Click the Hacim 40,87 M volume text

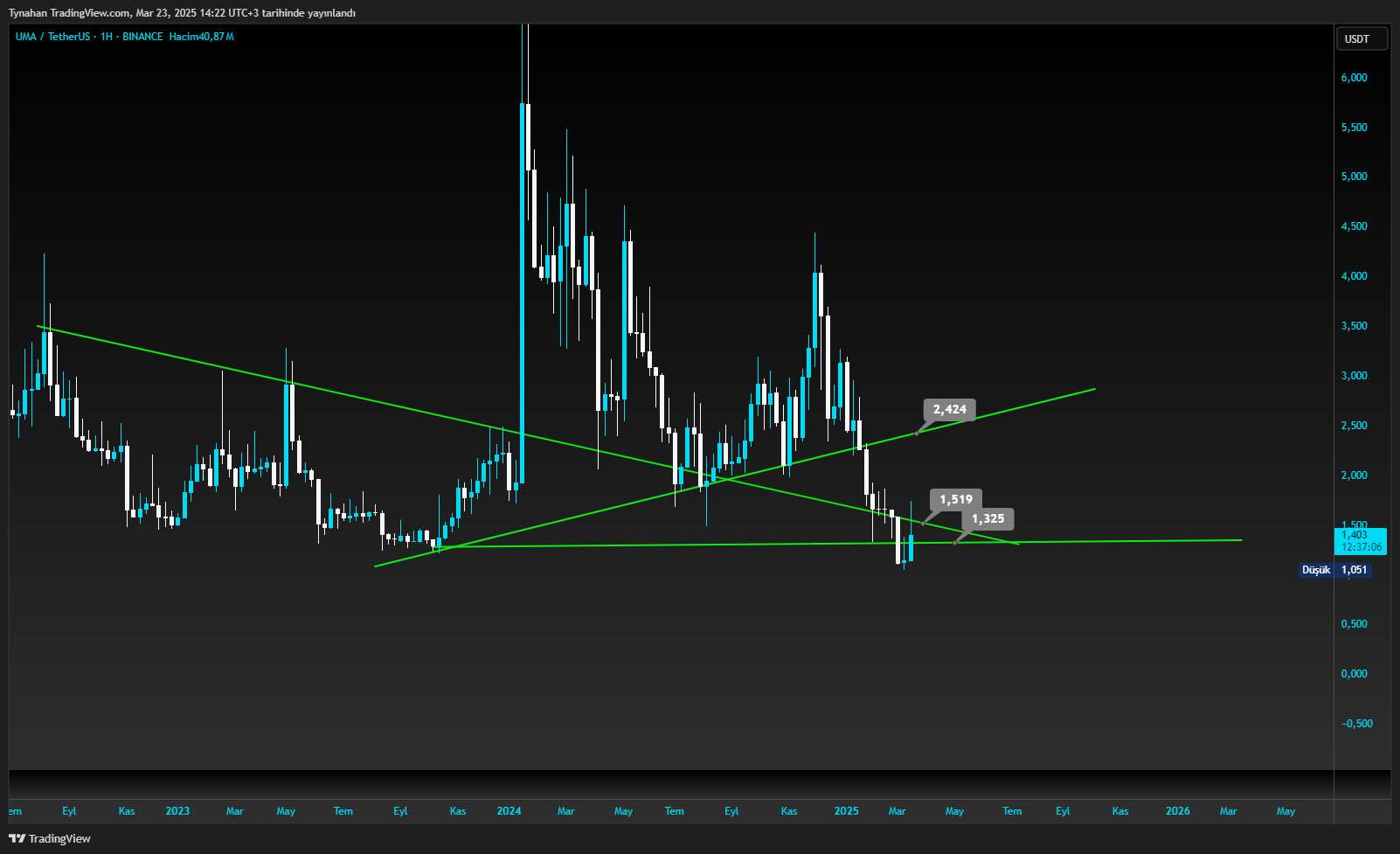coord(202,37)
